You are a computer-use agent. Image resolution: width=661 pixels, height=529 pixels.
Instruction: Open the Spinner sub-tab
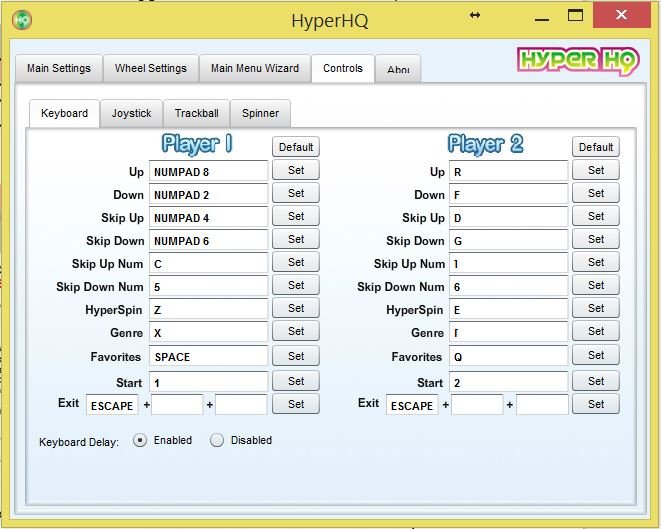click(261, 113)
